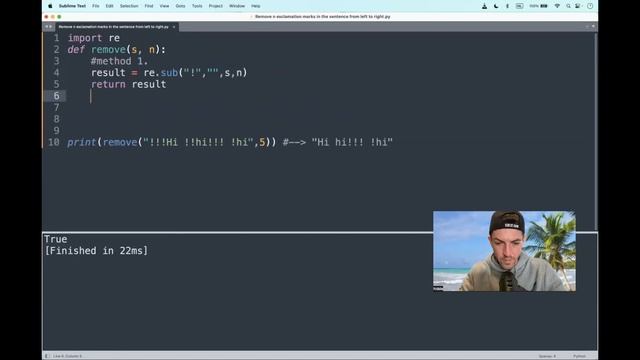
Task: Click 'import' keyword on line 1
Action: (x=85, y=38)
